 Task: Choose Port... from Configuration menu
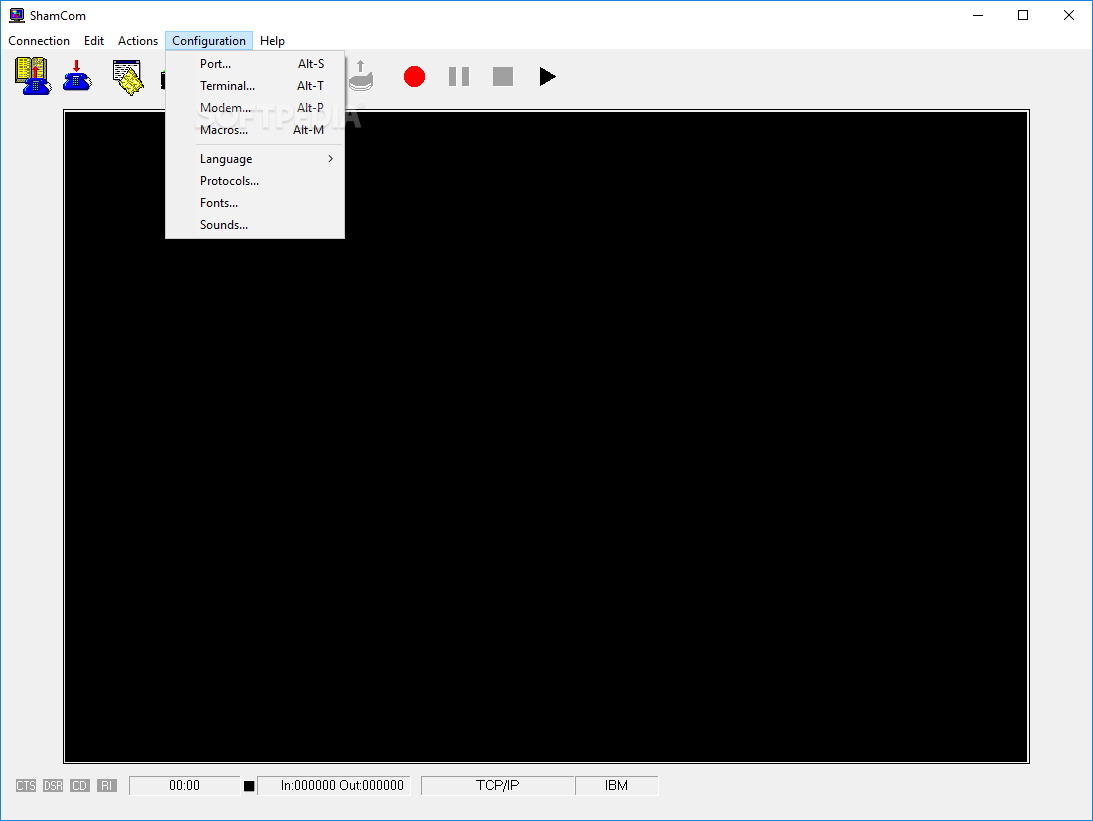click(255, 63)
